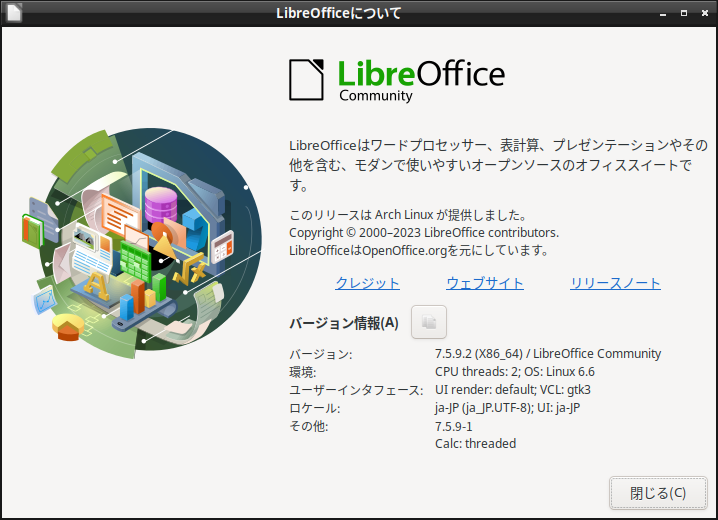718x520 pixels.
Task: Click the build text 7.5.9-1
Action: [453, 426]
